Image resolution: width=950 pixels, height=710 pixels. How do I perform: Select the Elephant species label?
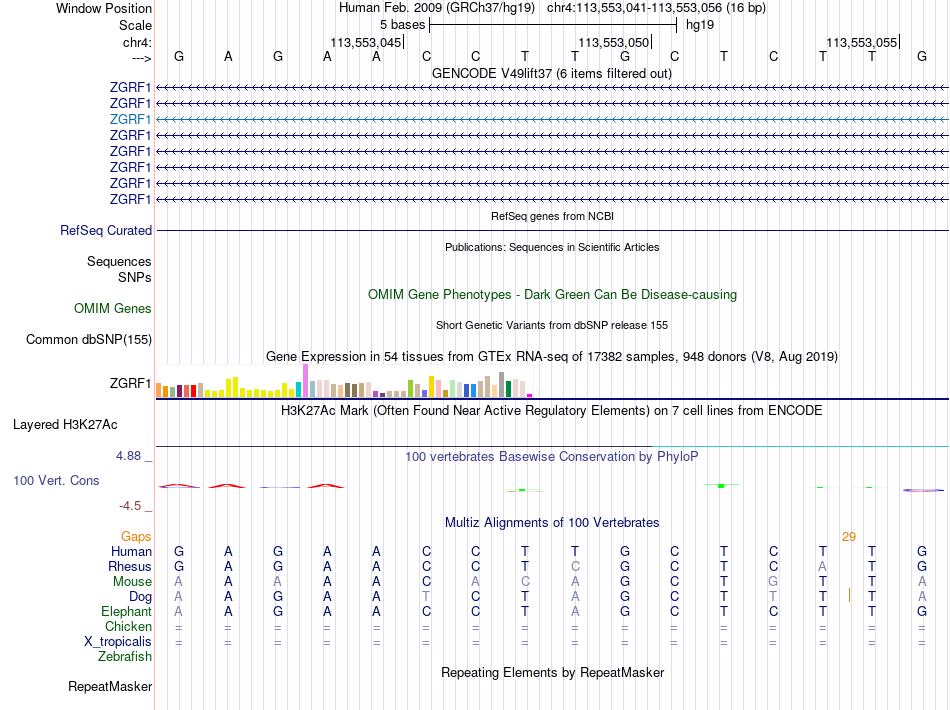127,611
